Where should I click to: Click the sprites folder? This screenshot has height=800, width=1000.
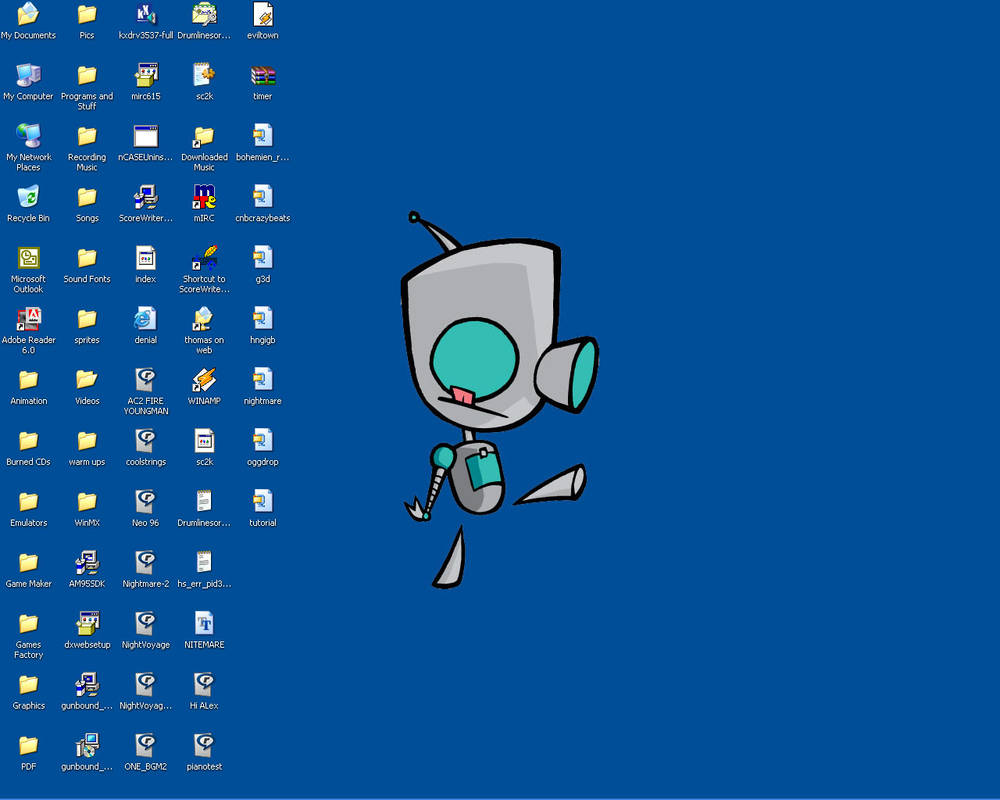pyautogui.click(x=87, y=325)
